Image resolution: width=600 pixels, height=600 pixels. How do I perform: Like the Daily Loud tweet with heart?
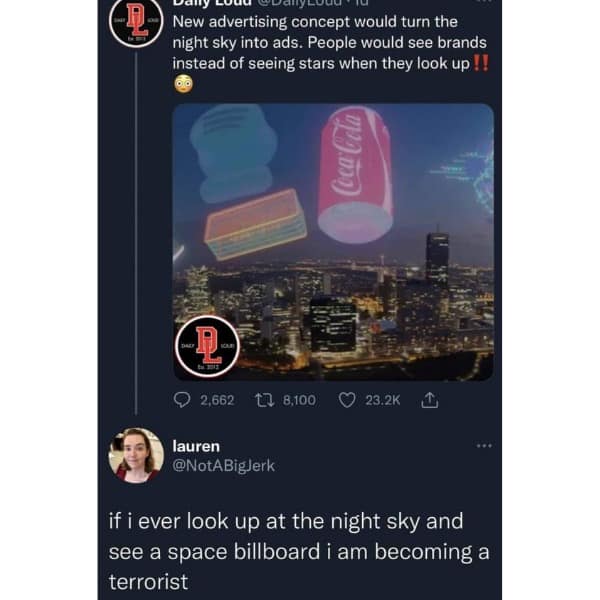[347, 400]
